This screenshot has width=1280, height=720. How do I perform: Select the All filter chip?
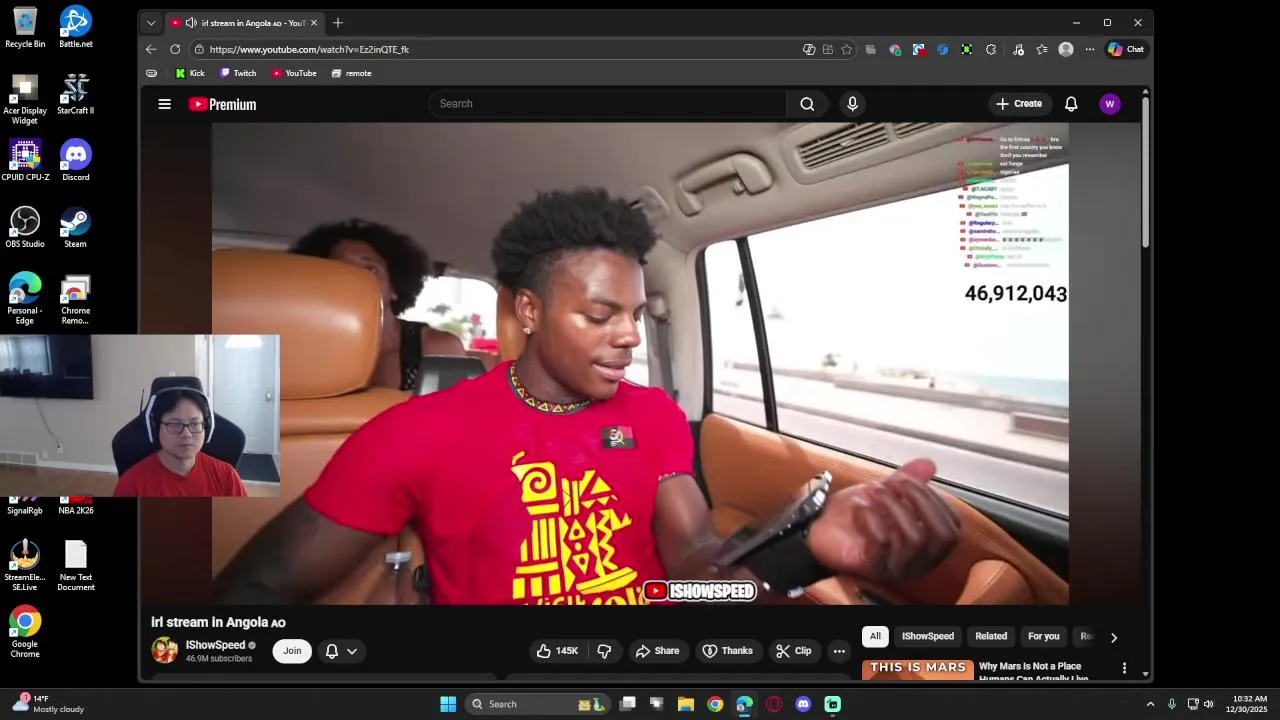tap(875, 636)
